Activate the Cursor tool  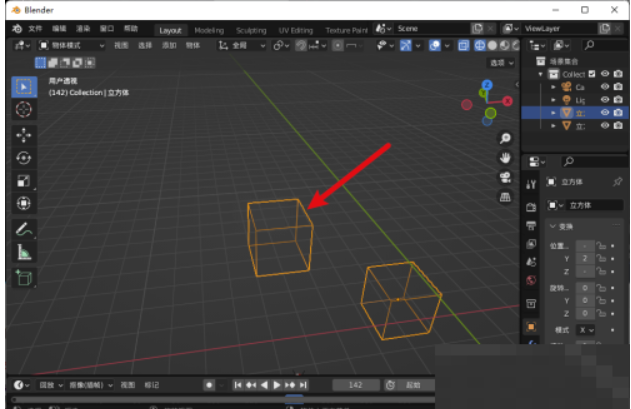[24, 110]
